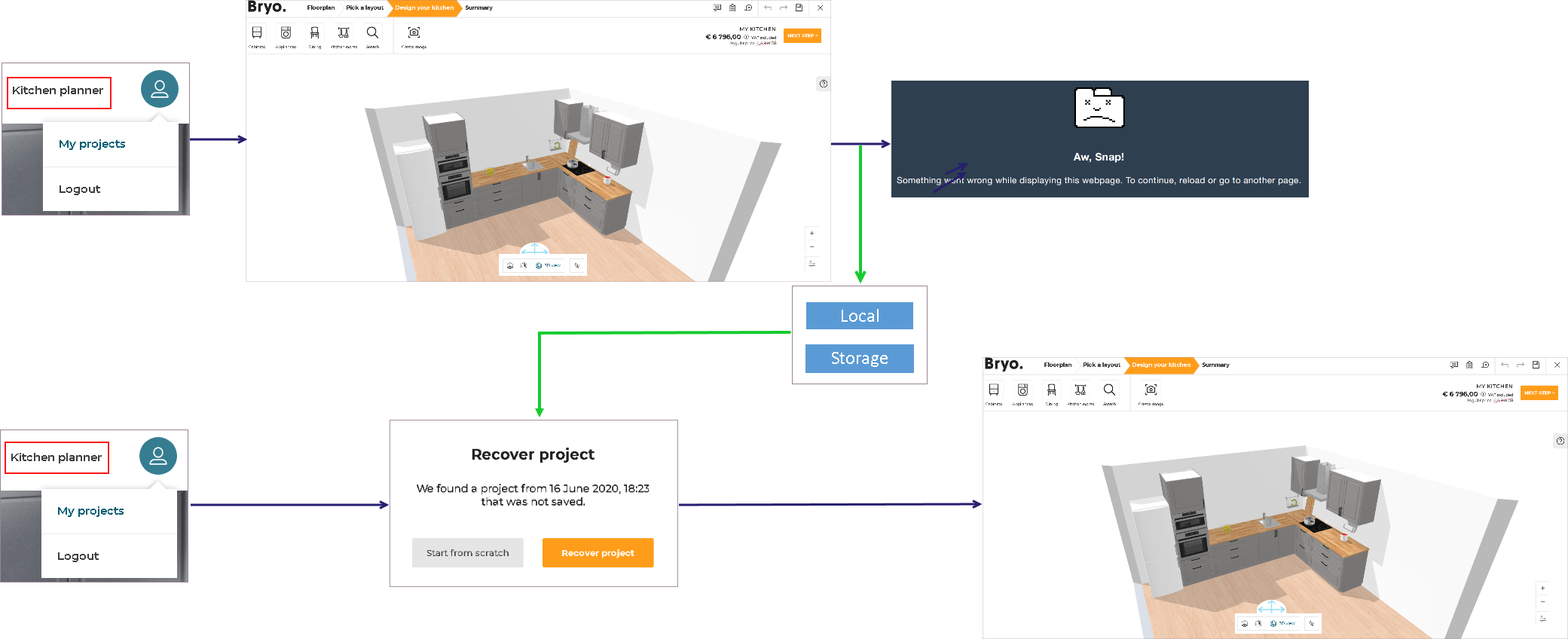Zoom out with minus button in upper planner
Image resolution: width=1568 pixels, height=639 pixels.
point(812,247)
